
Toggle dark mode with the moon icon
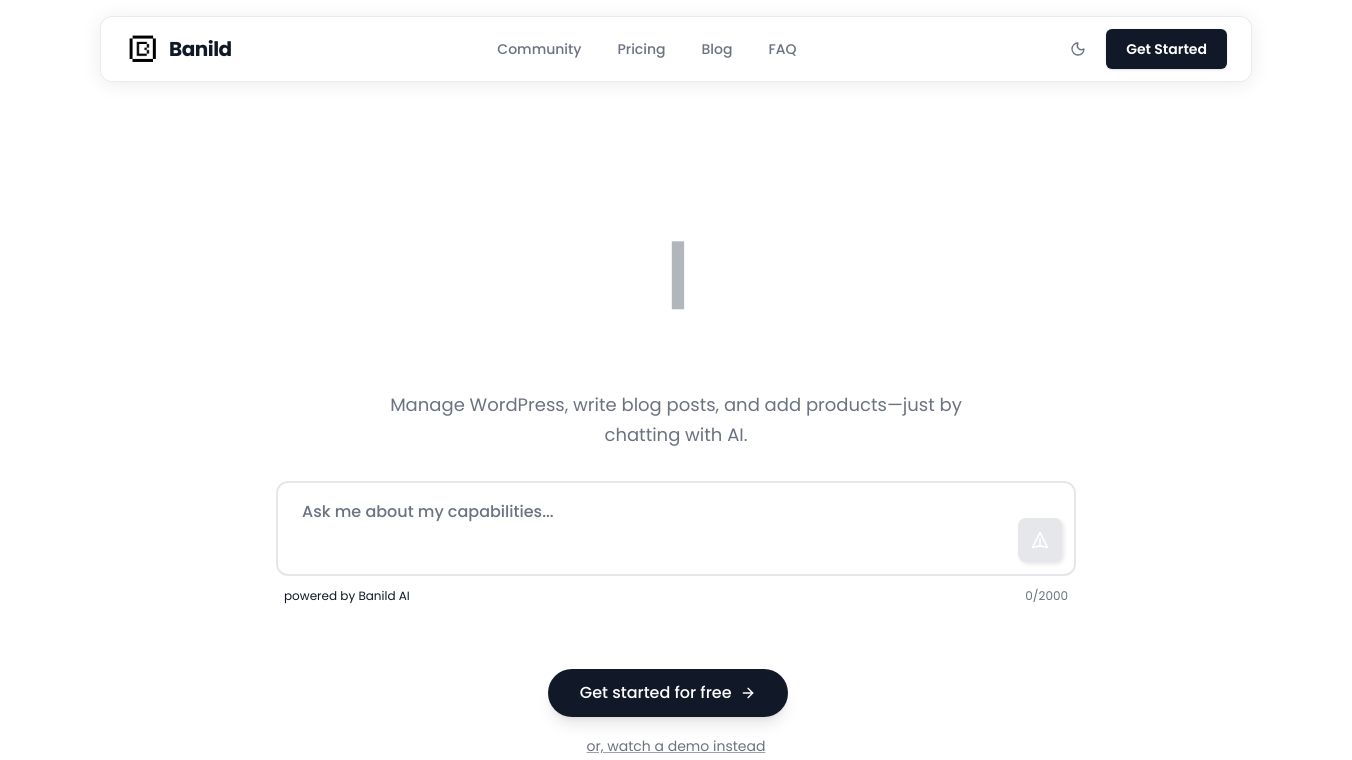tap(1078, 49)
